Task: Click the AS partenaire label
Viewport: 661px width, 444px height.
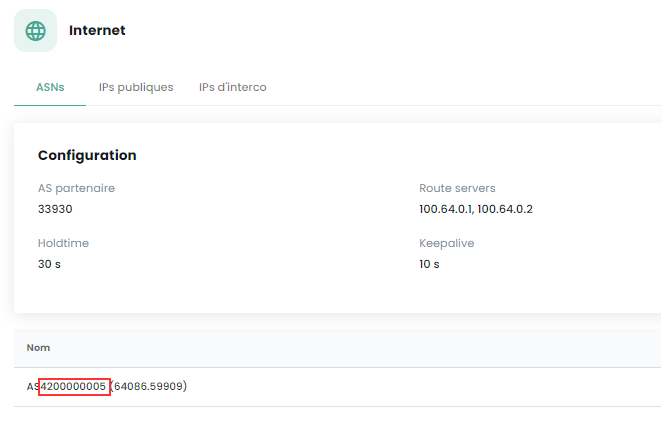Action: [x=76, y=188]
